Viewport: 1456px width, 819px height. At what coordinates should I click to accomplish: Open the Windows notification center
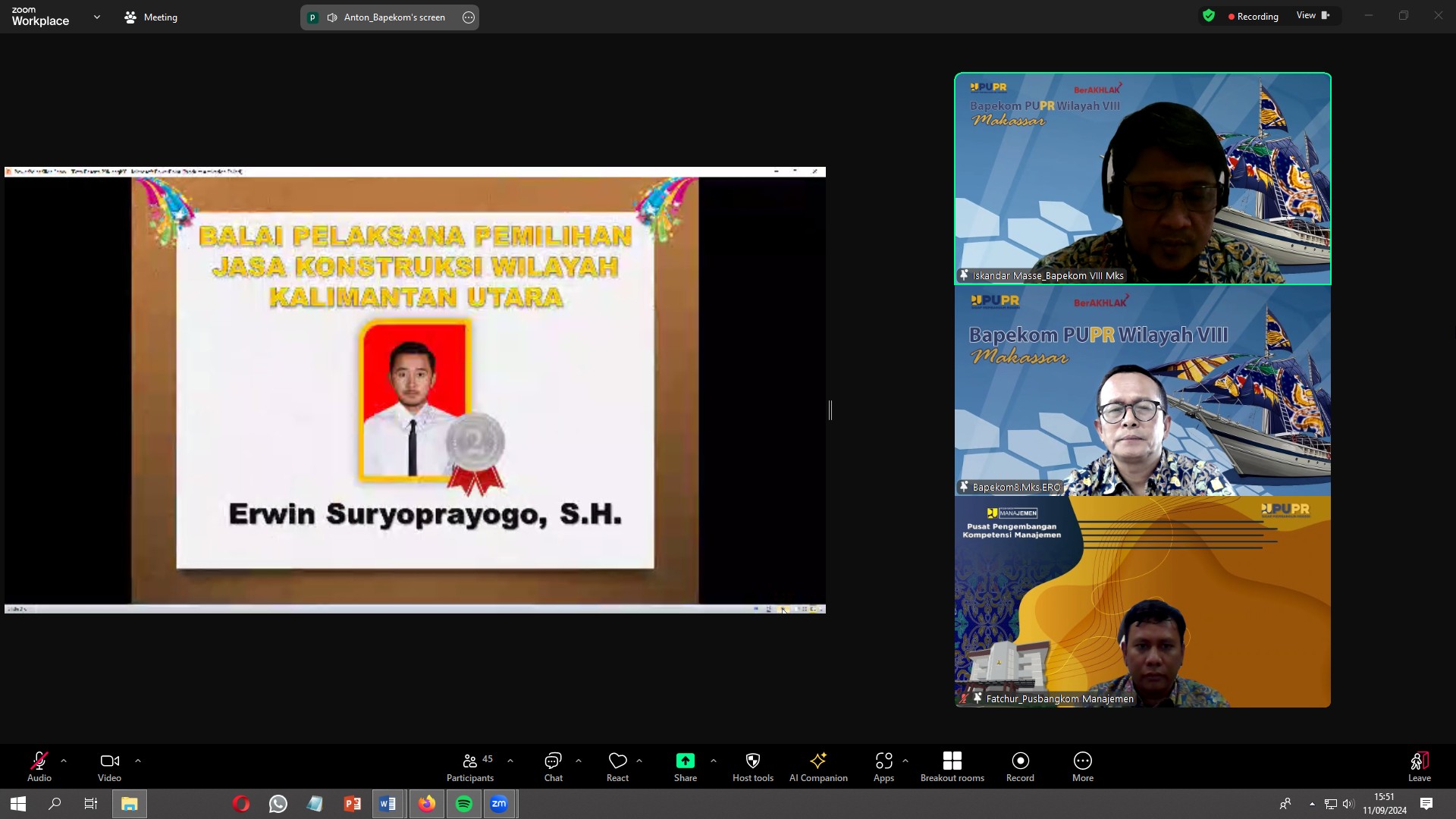coord(1426,804)
